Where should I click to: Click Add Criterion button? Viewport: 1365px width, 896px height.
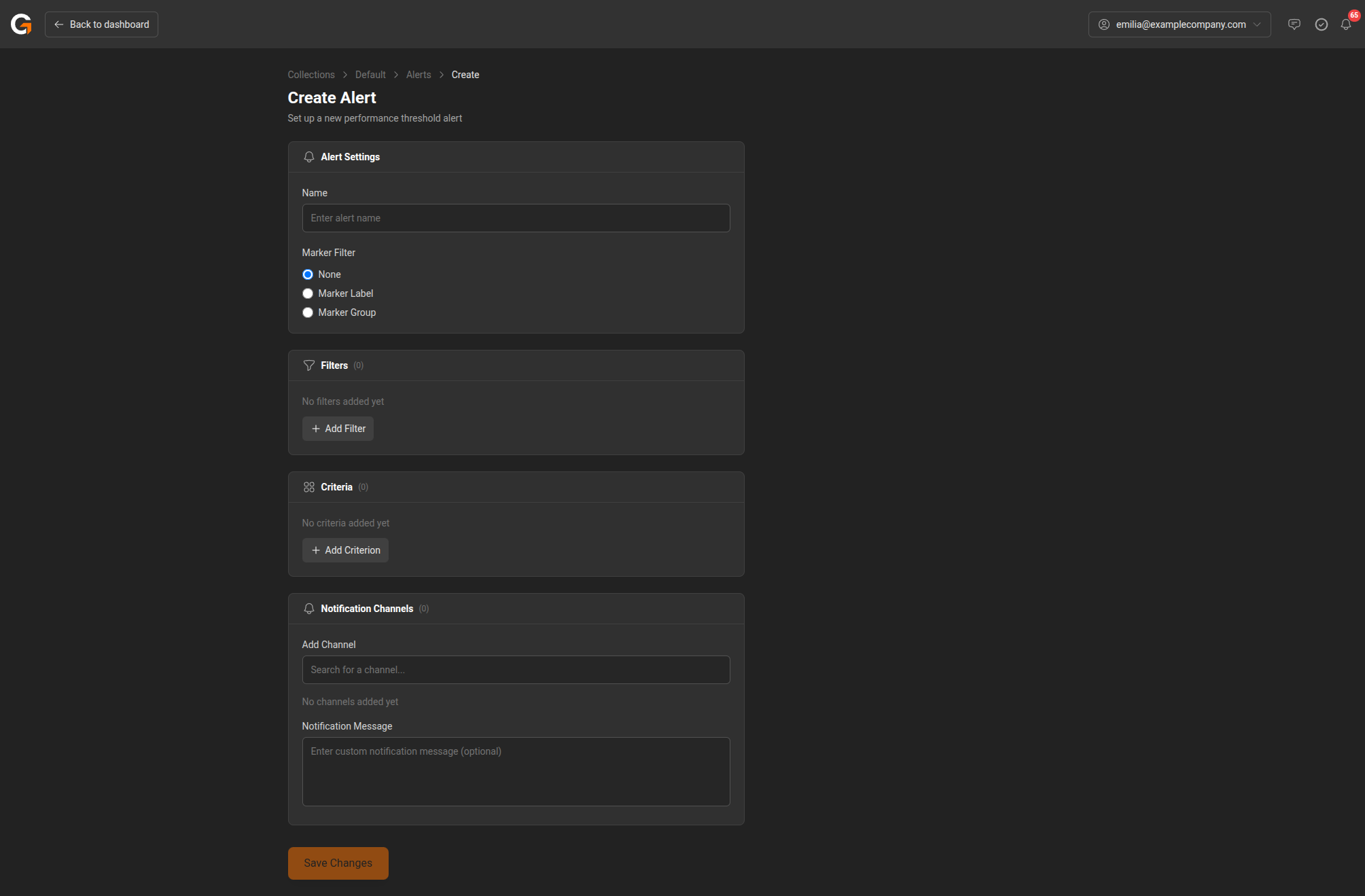coord(345,550)
